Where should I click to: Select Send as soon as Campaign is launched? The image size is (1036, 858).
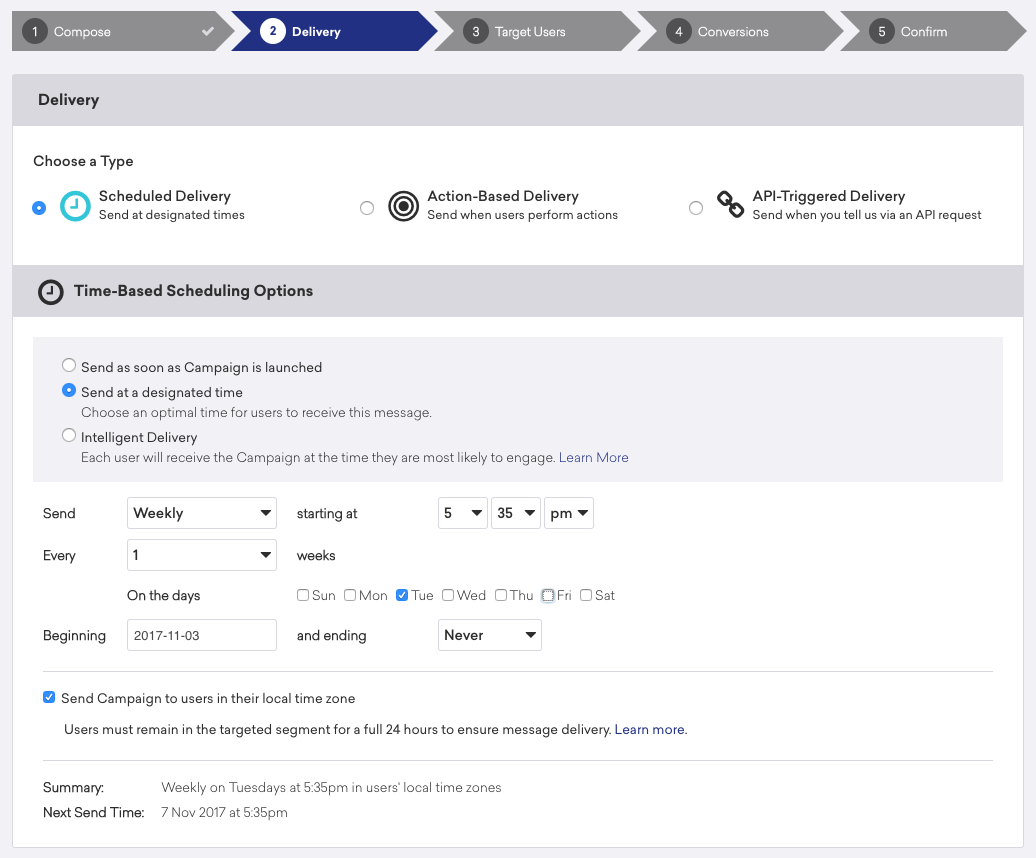69,366
